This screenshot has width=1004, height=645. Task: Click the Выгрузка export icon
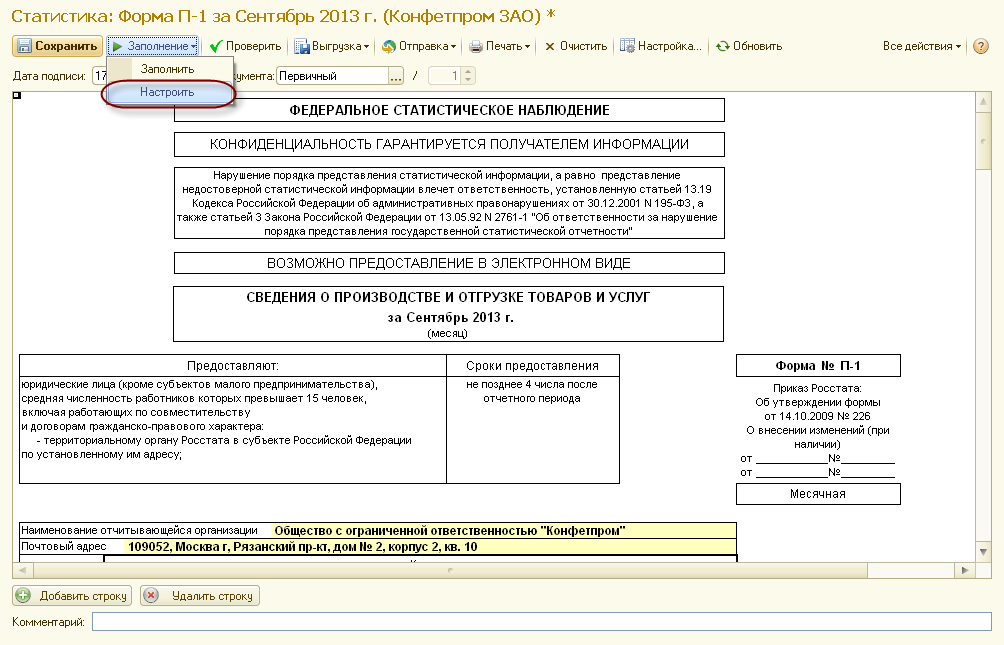302,46
